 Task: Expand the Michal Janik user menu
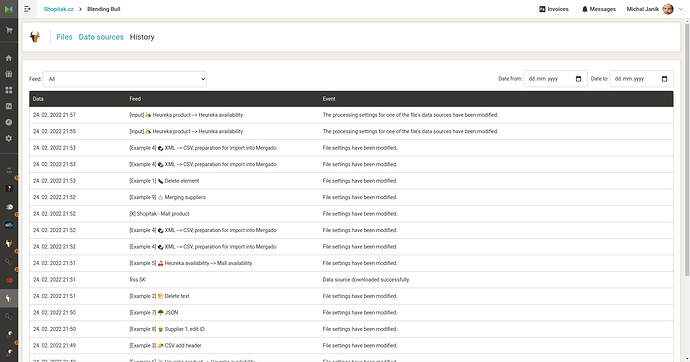tap(680, 9)
